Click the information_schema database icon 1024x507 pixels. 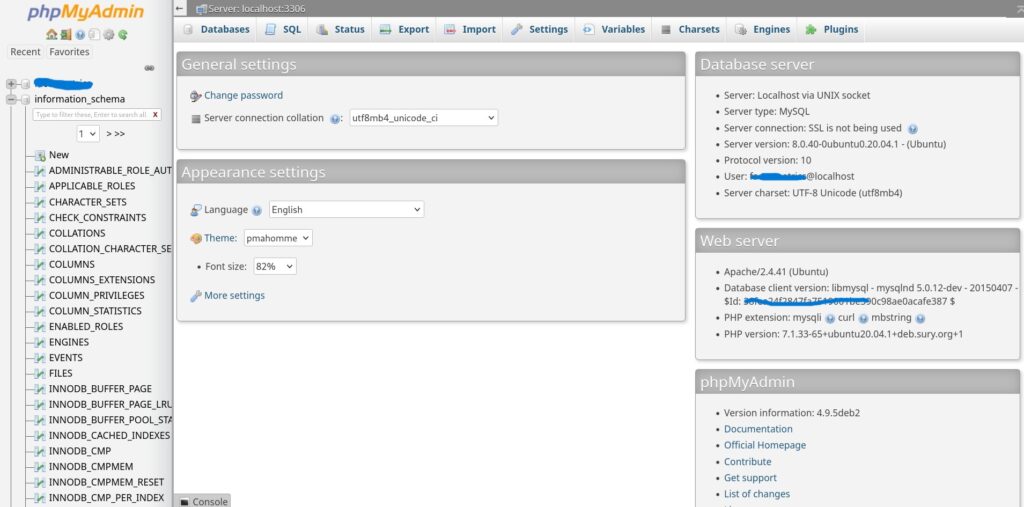(x=25, y=99)
